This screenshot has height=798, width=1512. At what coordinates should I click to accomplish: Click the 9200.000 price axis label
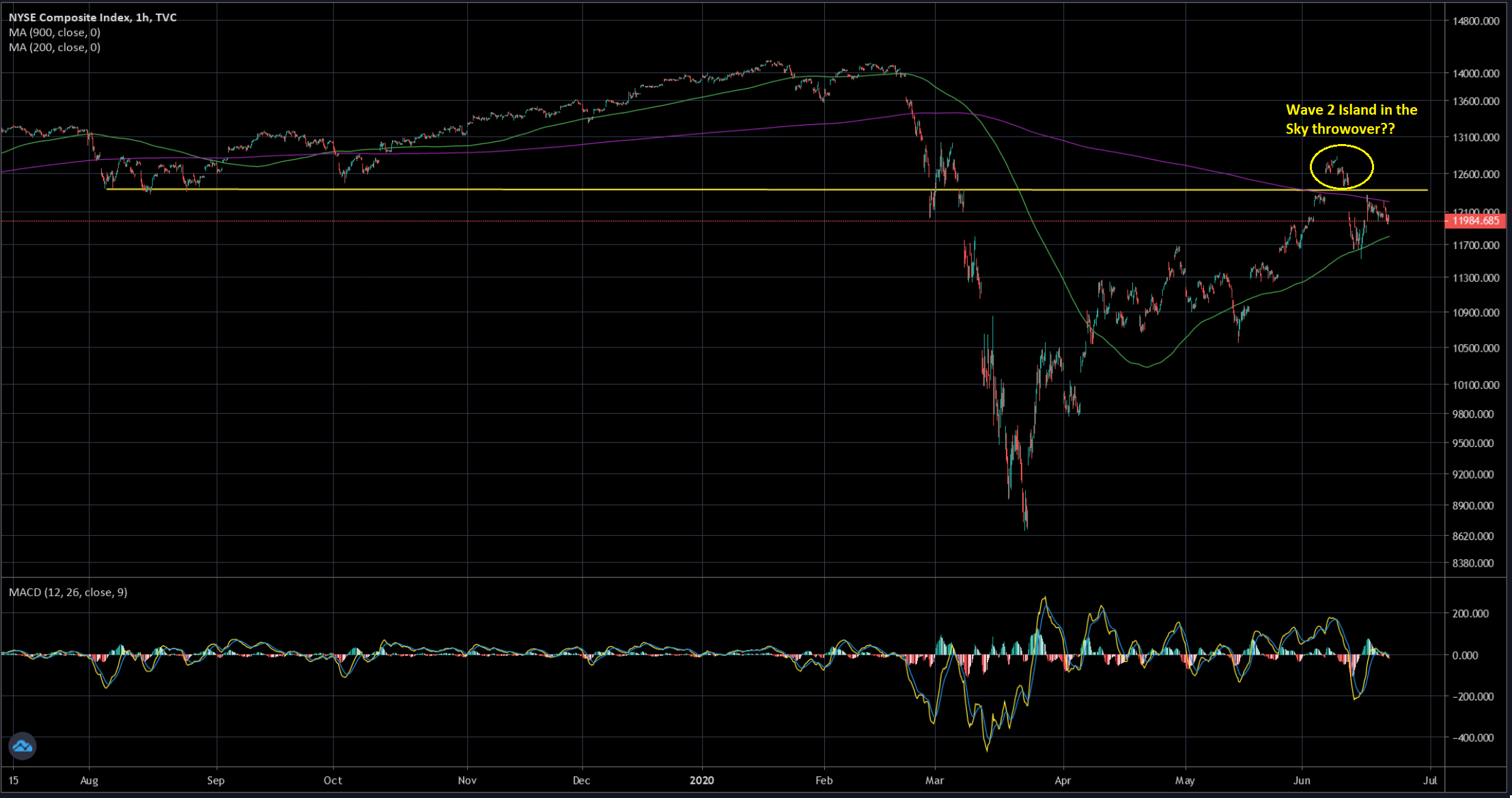click(x=1473, y=474)
